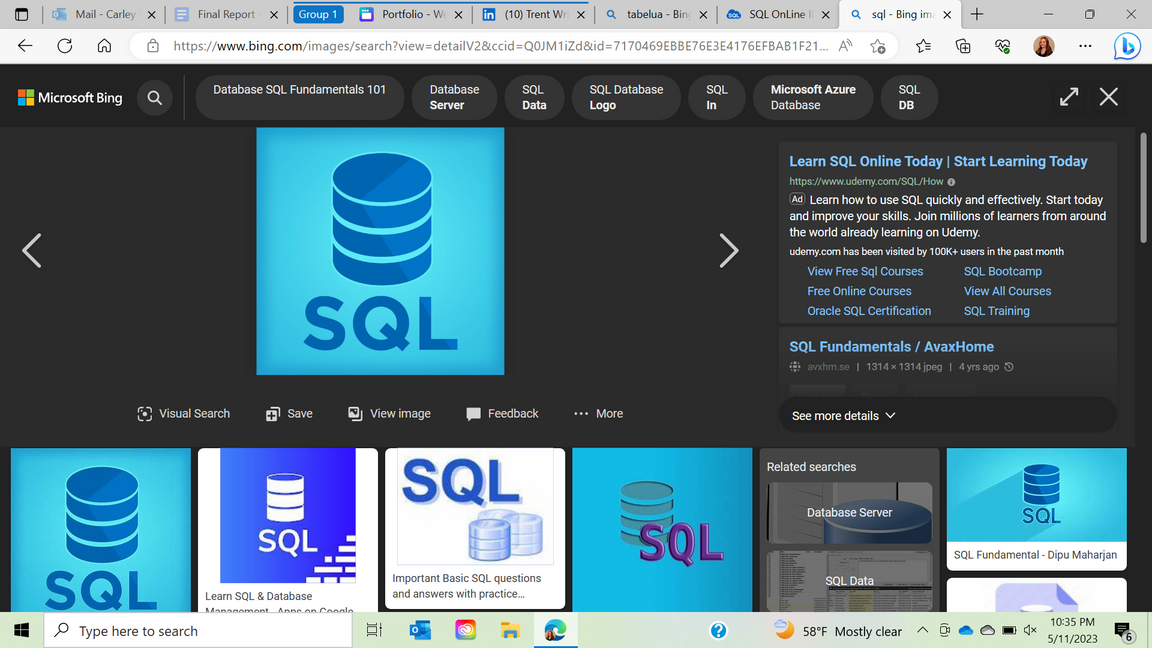The width and height of the screenshot is (1152, 648).
Task: Select the SQL Data suggestion chip
Action: 534,97
